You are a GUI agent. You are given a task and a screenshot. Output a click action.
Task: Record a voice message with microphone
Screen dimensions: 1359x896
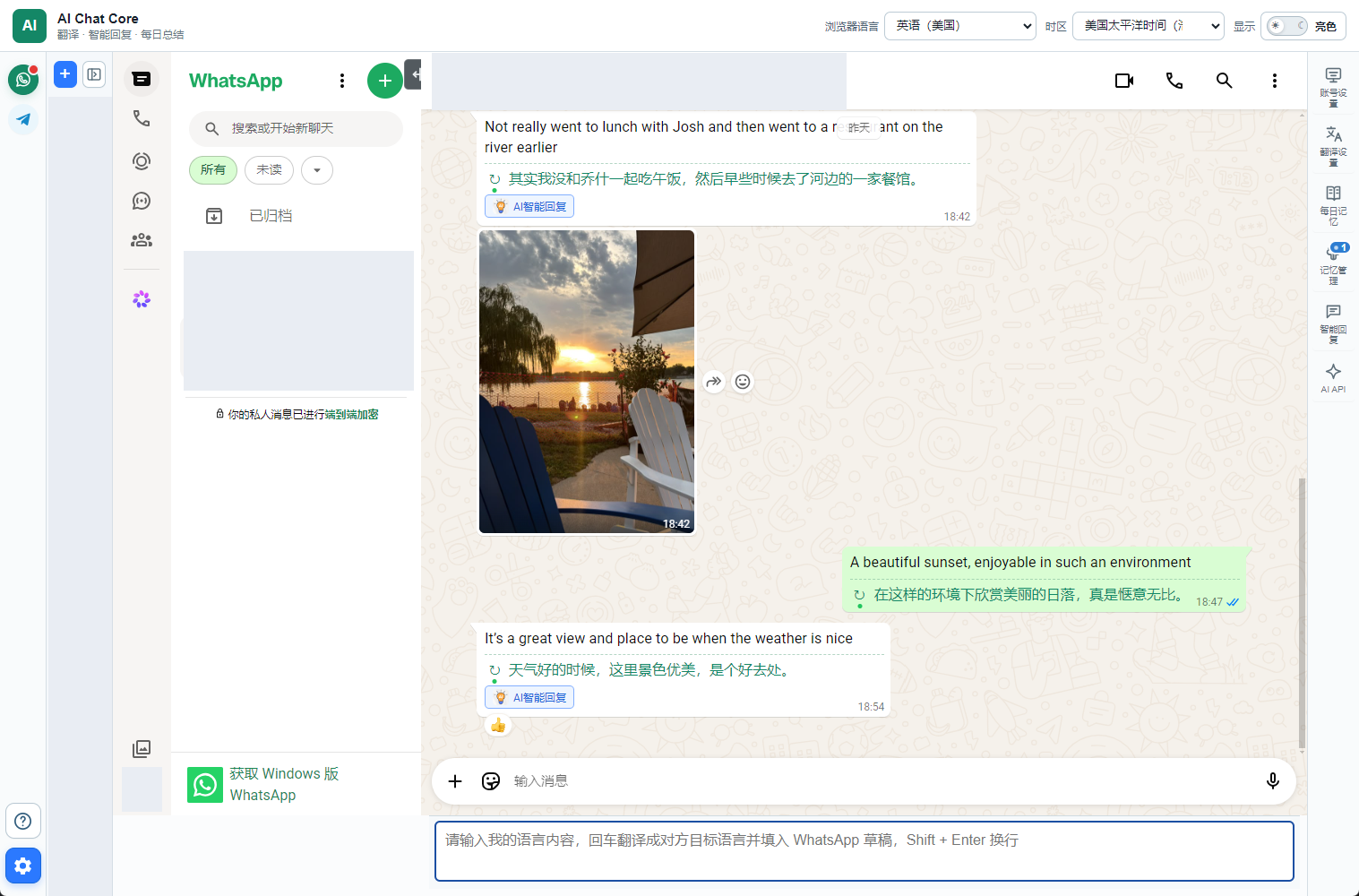click(1273, 781)
